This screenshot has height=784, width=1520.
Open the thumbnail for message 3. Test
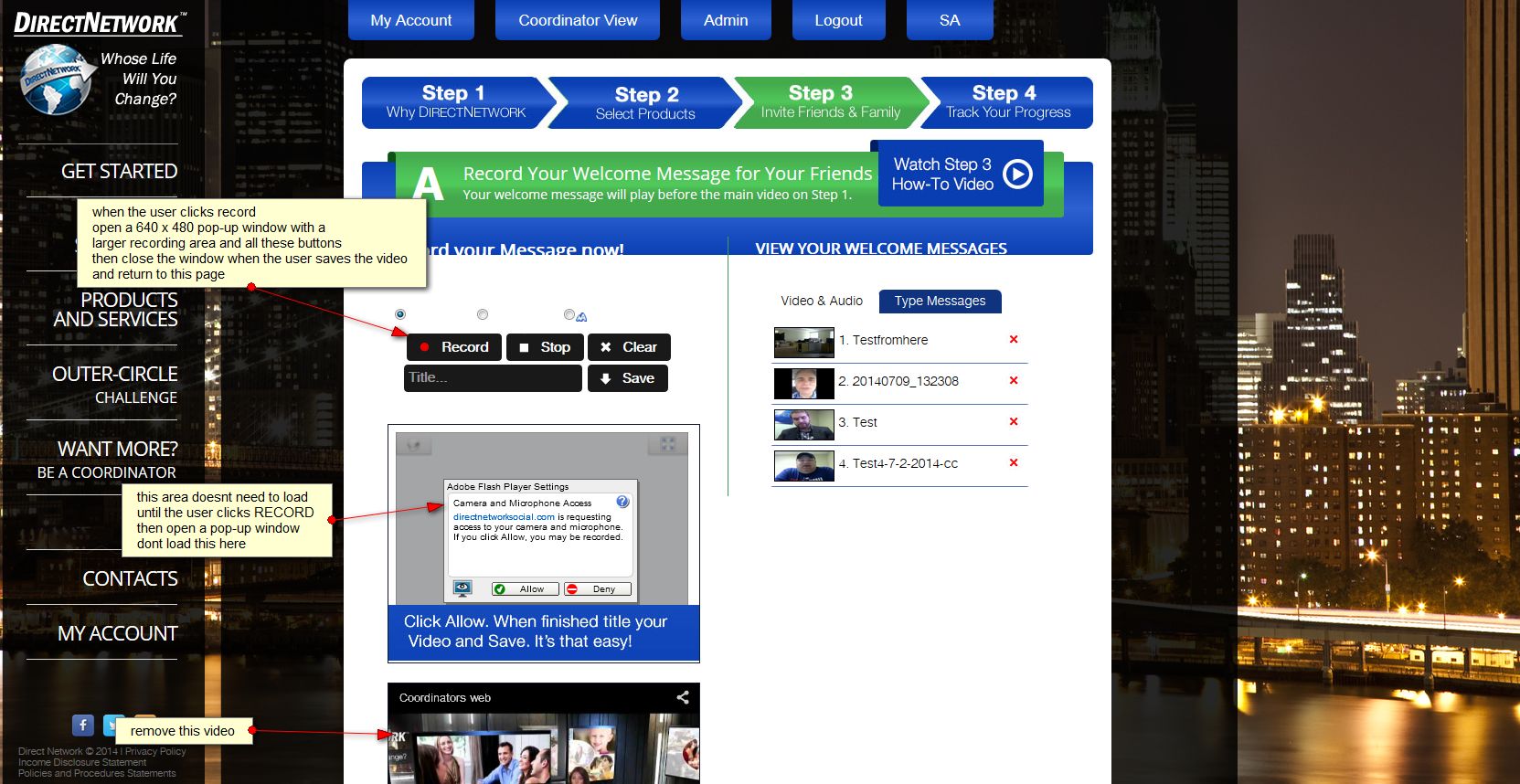pyautogui.click(x=804, y=424)
